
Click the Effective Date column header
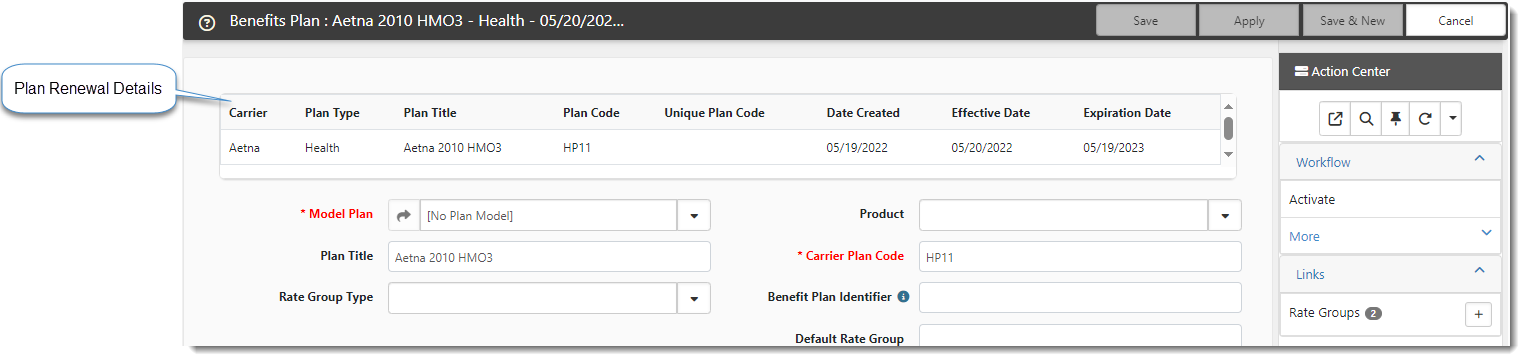coord(990,113)
